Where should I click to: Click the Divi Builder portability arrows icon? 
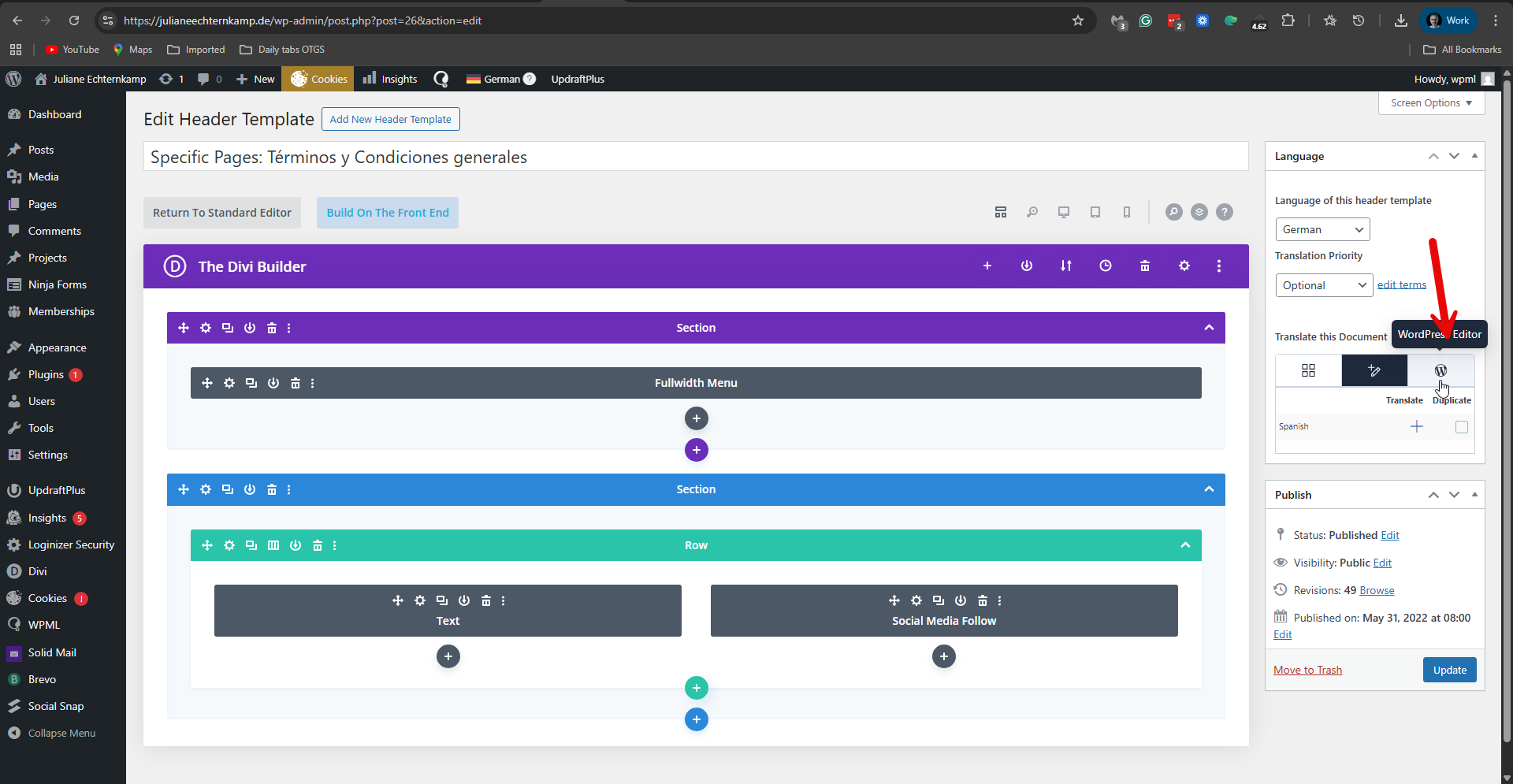click(1065, 266)
